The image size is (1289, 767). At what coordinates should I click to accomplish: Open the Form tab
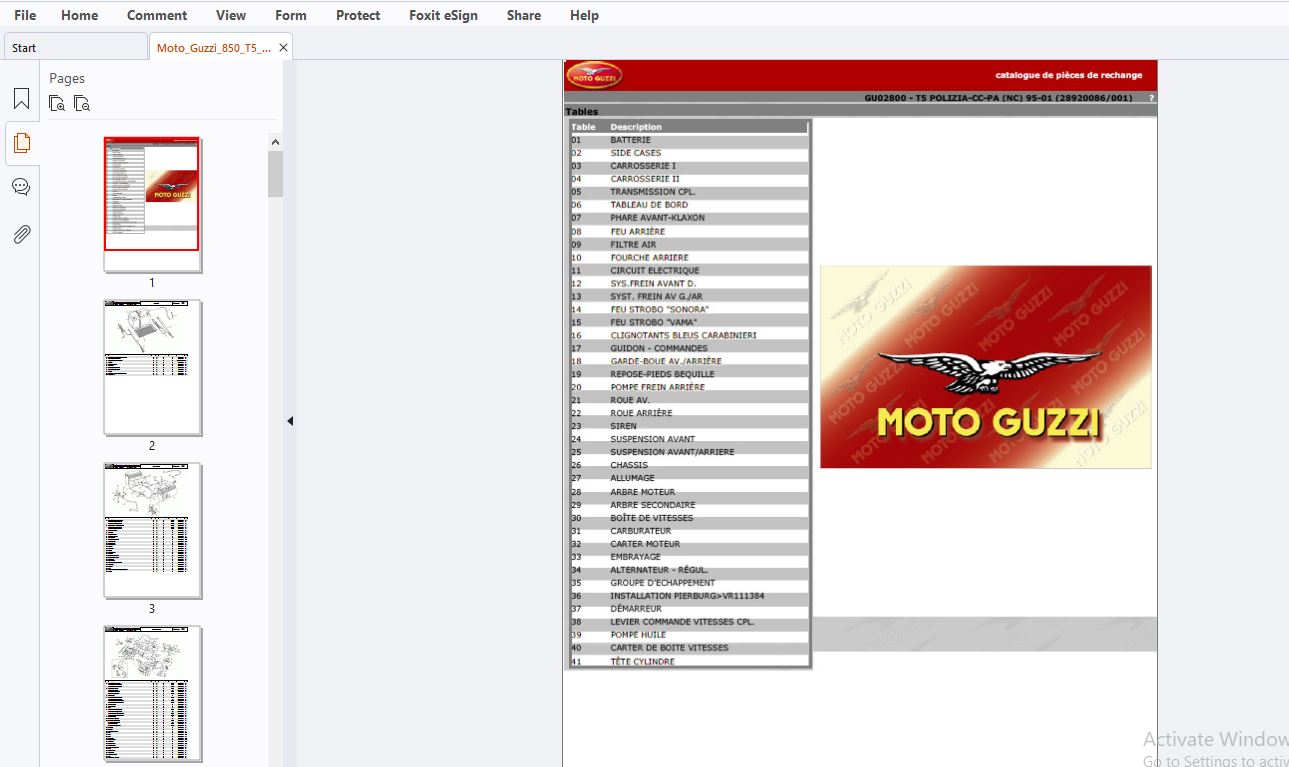(291, 15)
